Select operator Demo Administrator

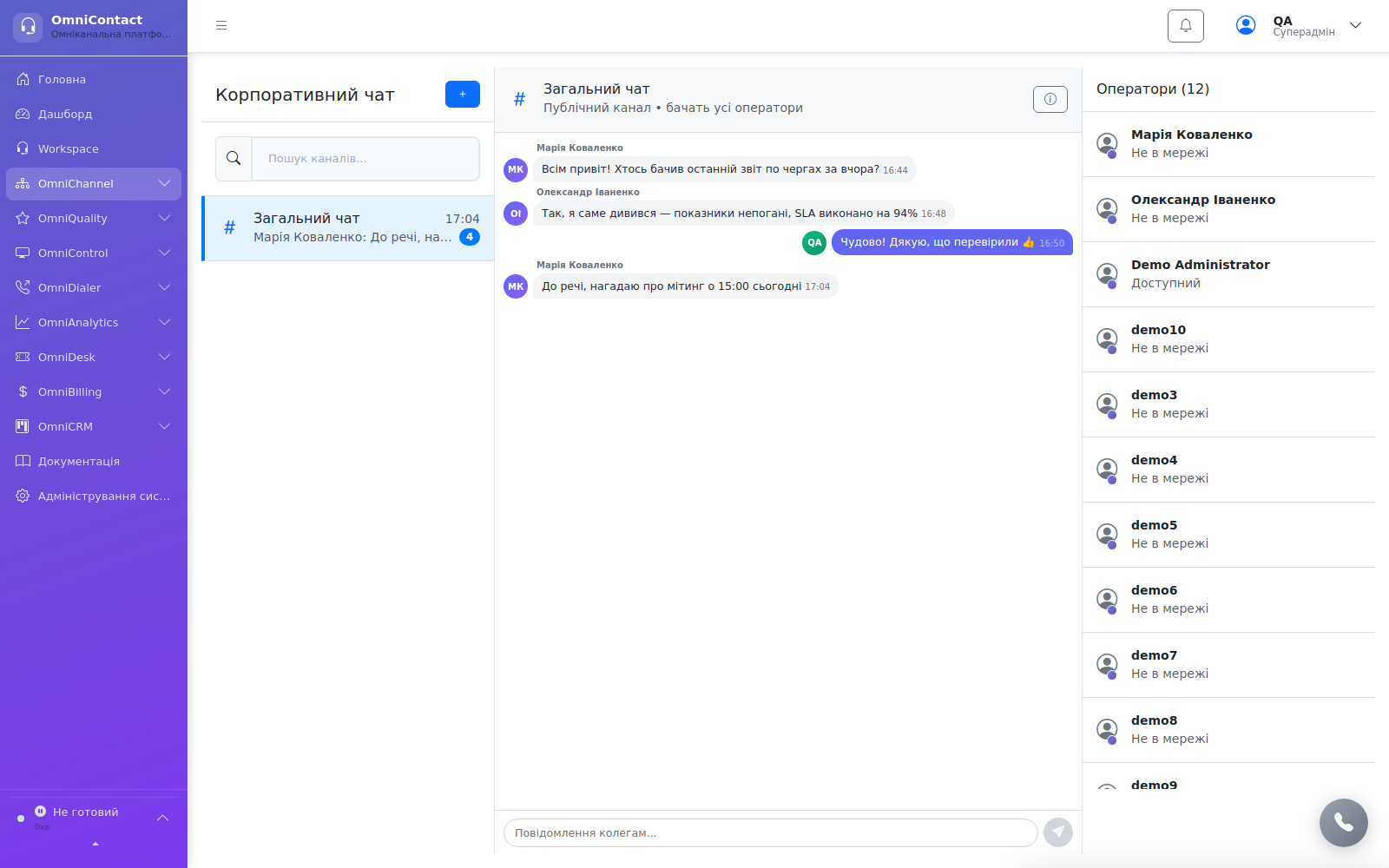point(1228,274)
